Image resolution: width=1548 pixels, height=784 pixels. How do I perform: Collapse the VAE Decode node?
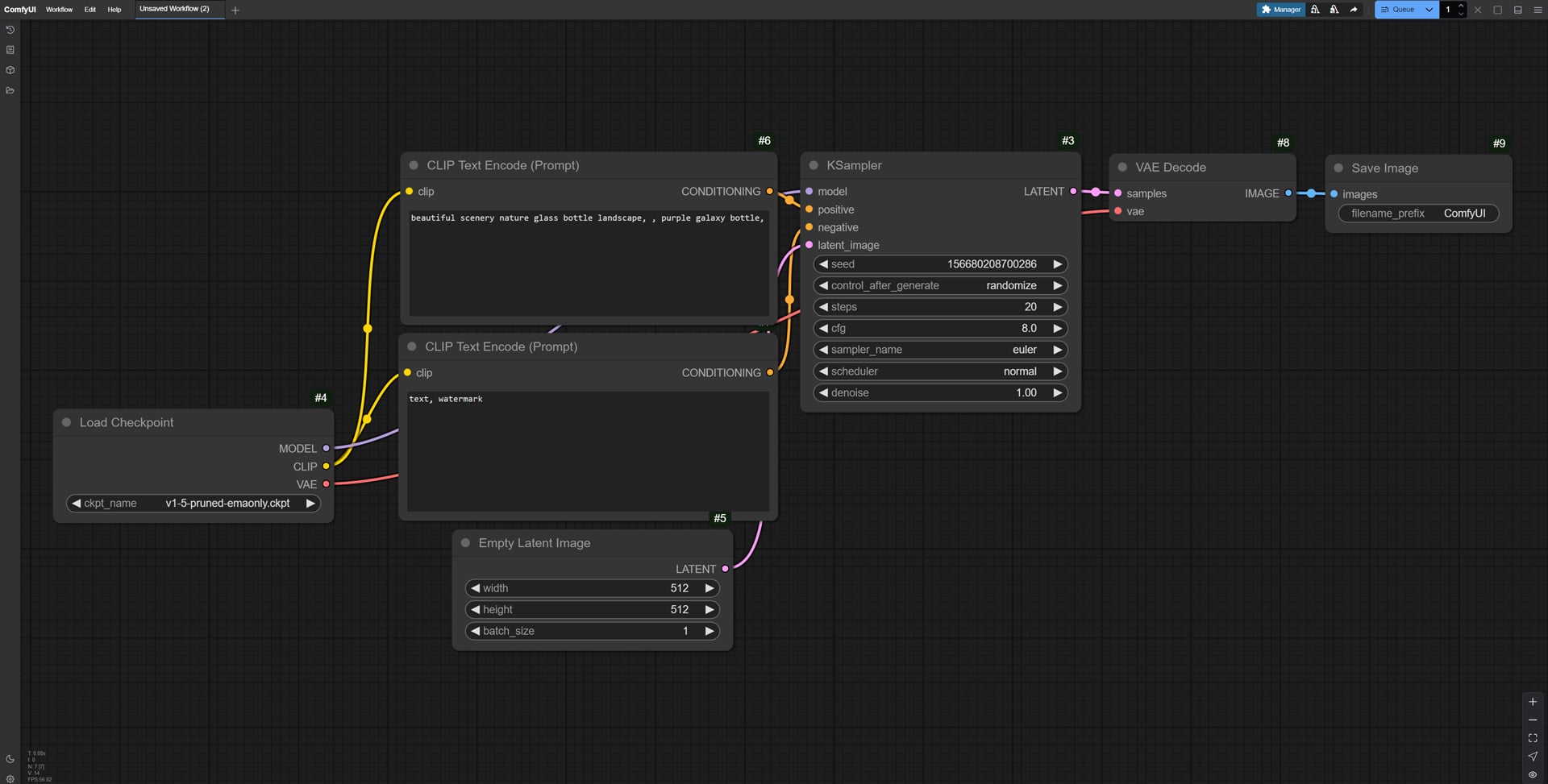pyautogui.click(x=1122, y=168)
